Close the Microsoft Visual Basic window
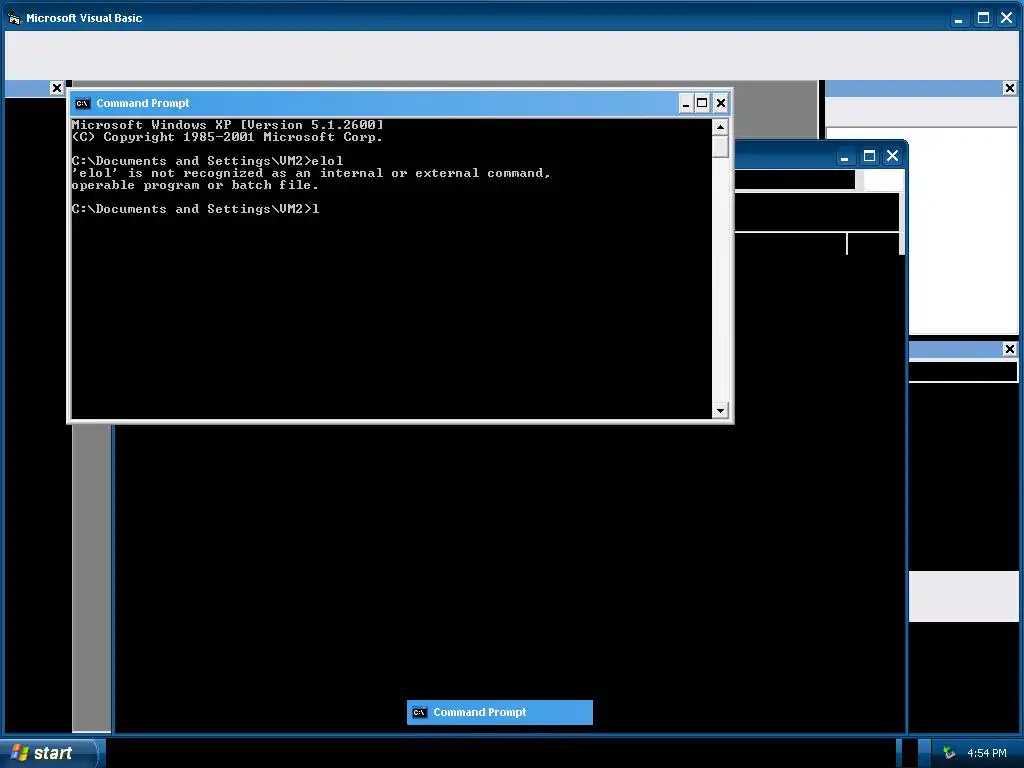 coord(1006,18)
